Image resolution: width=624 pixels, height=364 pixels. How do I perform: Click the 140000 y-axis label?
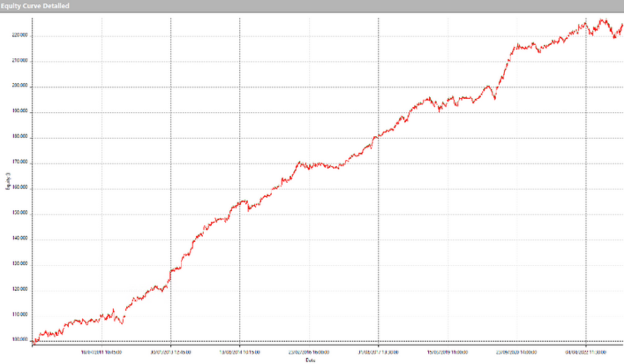(20, 238)
